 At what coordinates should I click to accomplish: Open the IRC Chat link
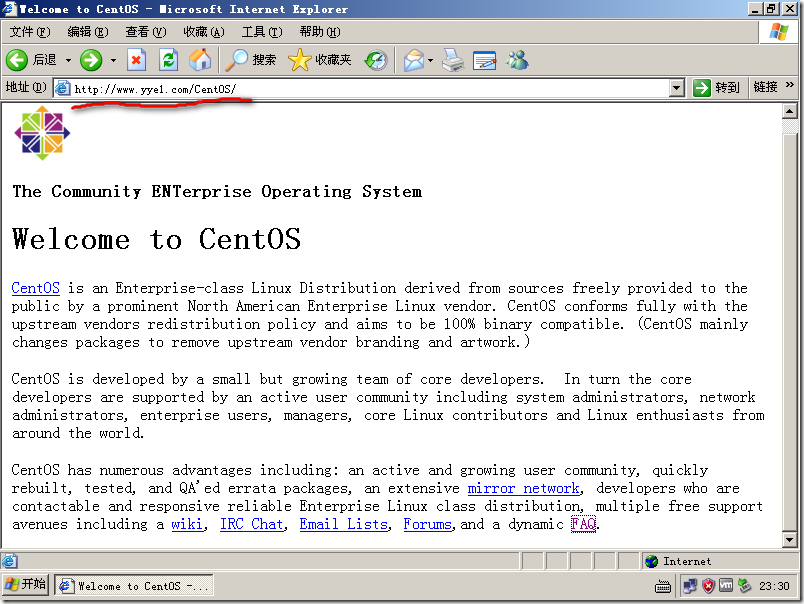251,524
